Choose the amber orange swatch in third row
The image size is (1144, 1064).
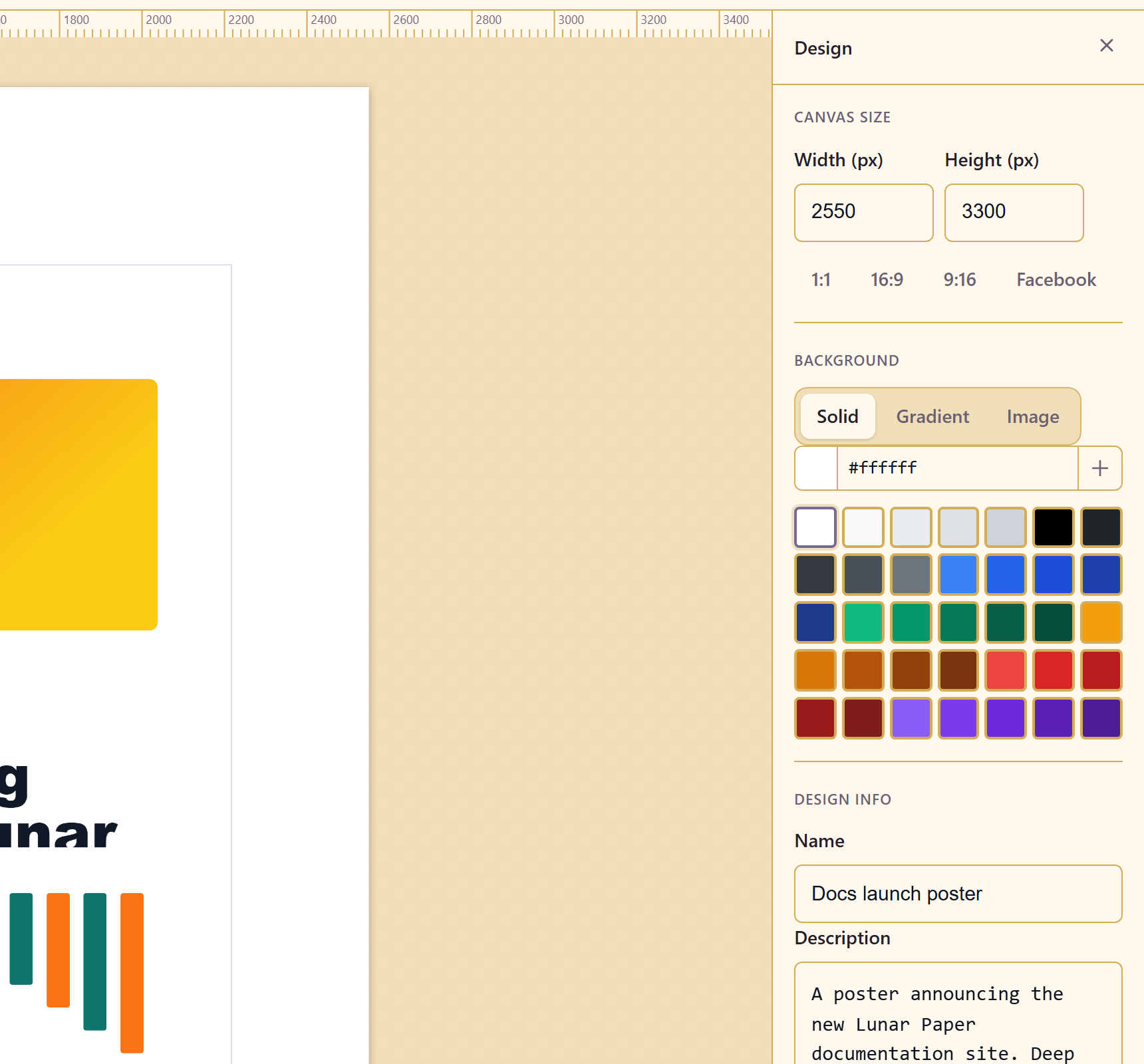click(x=1101, y=622)
